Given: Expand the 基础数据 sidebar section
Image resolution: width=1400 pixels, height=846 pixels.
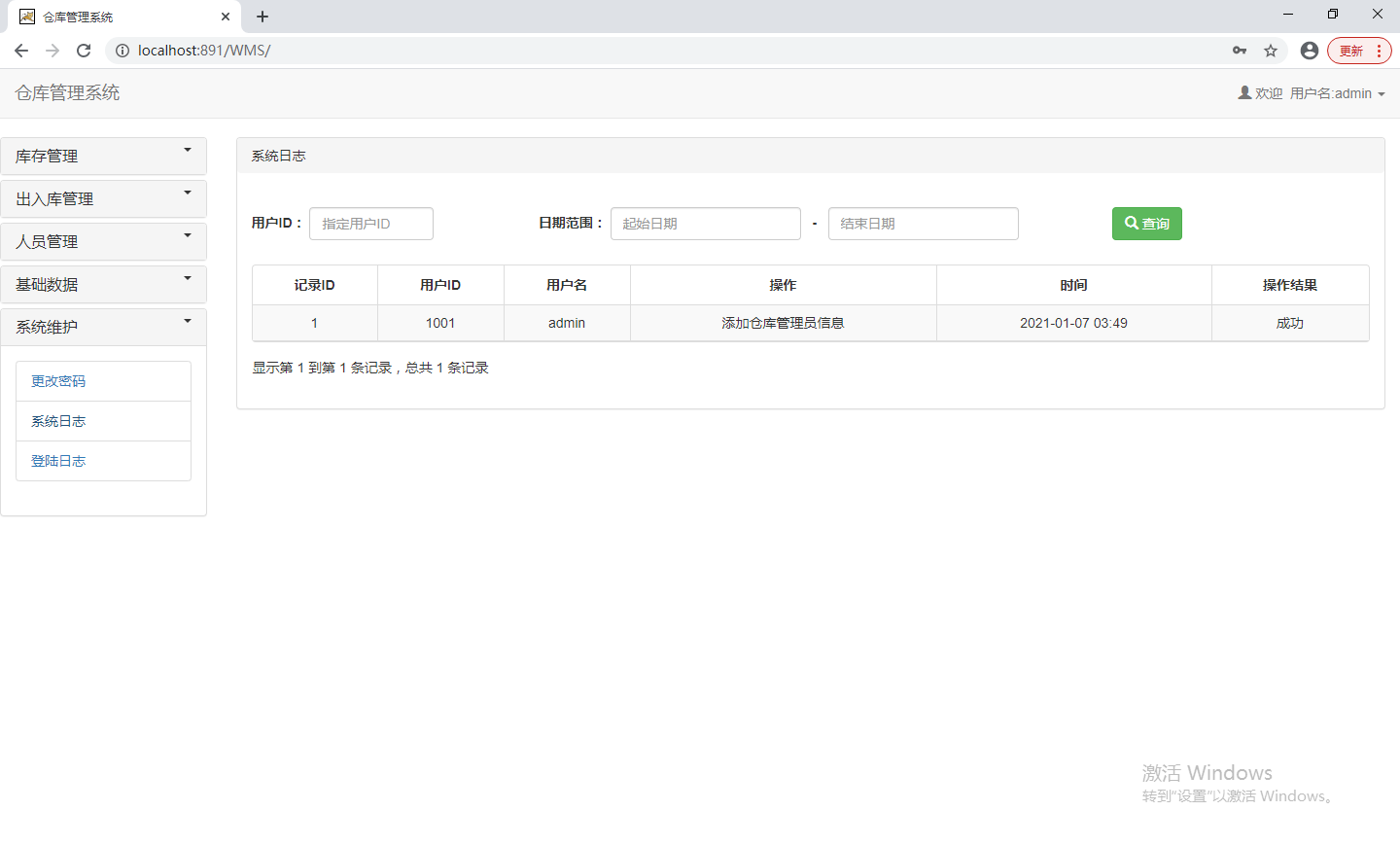Looking at the screenshot, I should click(103, 284).
